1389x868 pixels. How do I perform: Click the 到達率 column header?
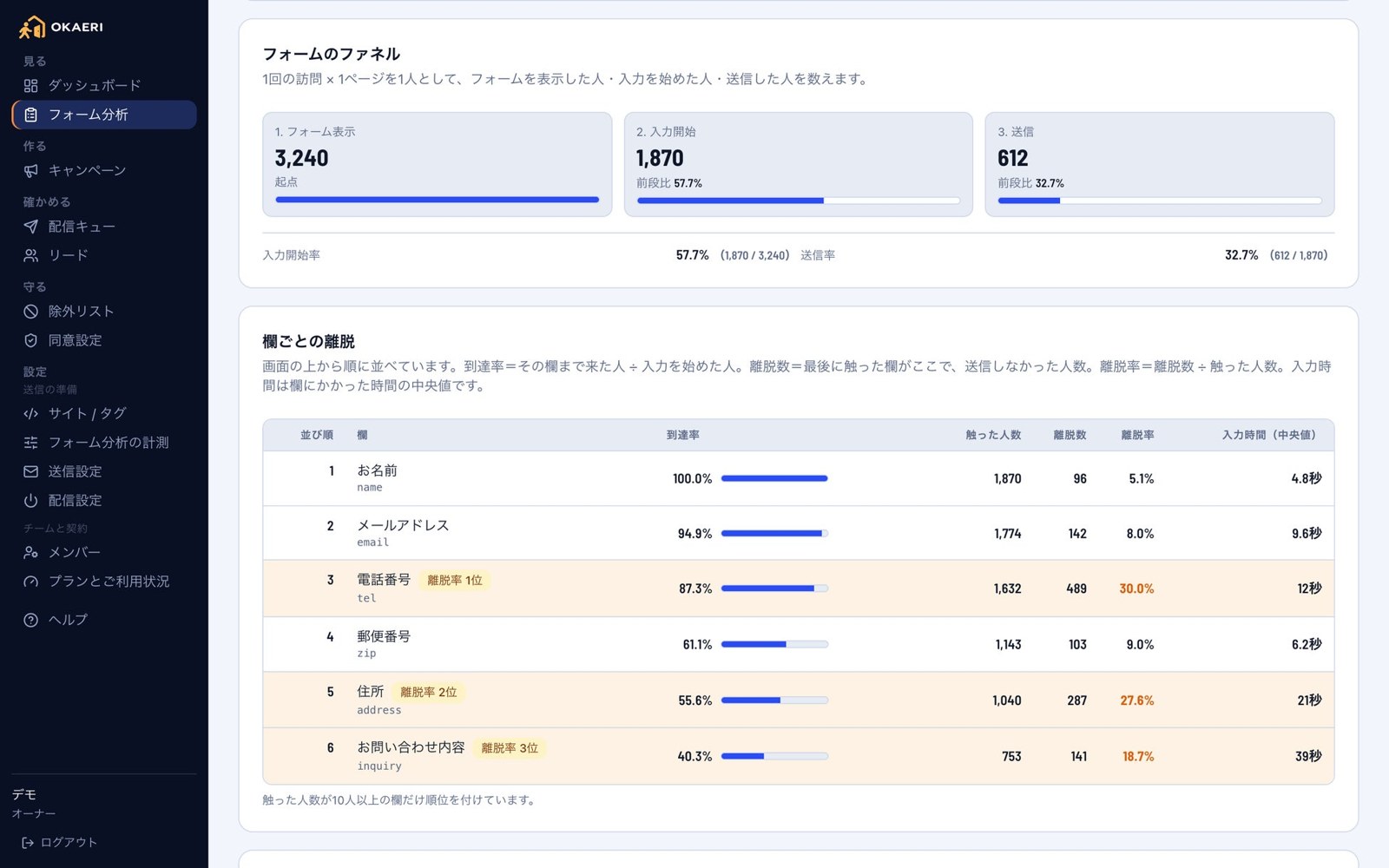coord(683,435)
